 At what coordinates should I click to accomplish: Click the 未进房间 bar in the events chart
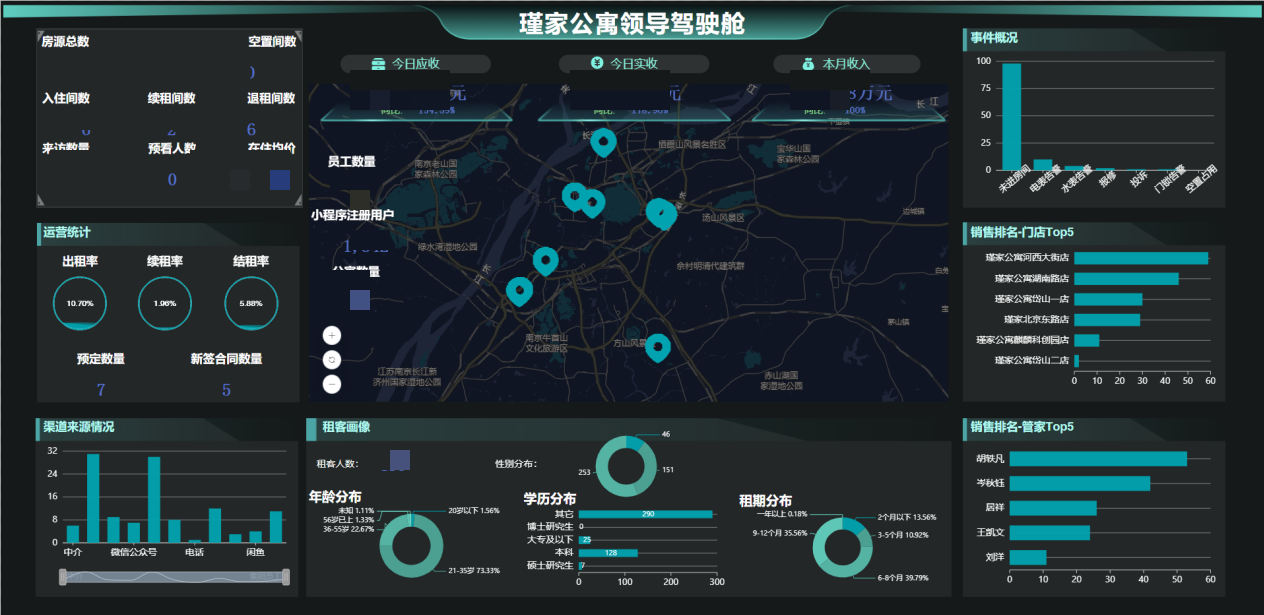1011,116
